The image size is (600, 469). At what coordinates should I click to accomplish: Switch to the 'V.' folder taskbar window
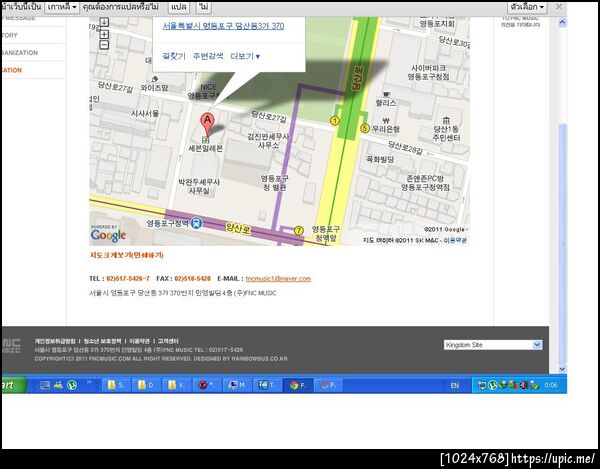[176, 385]
